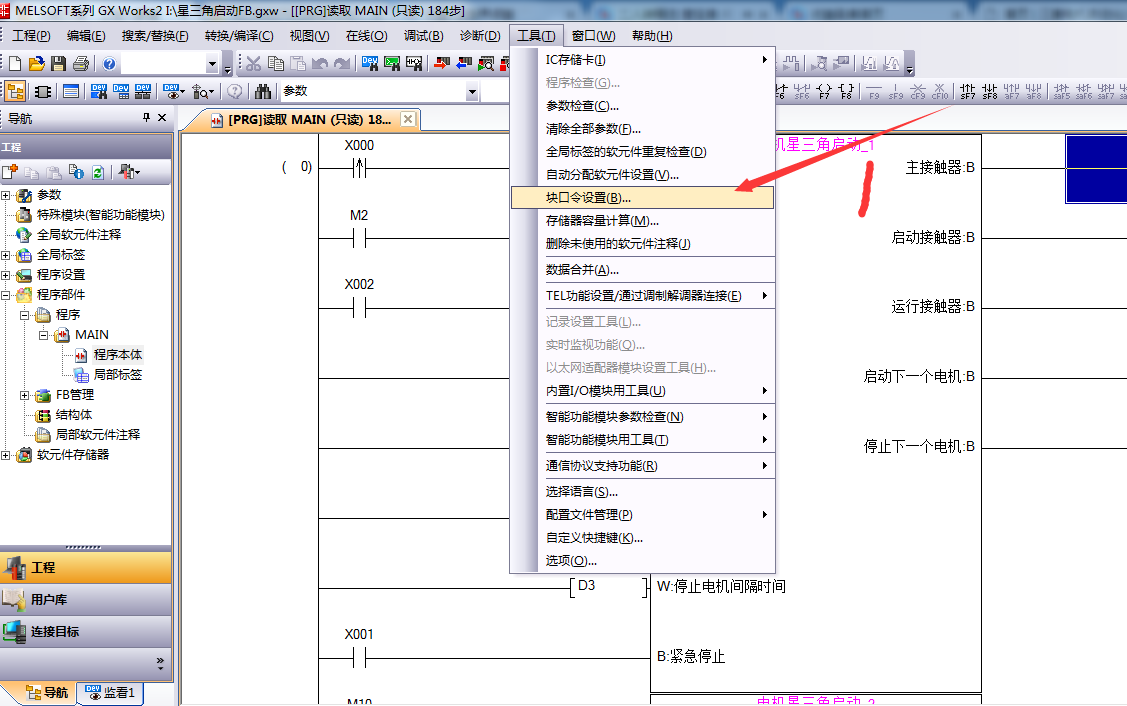
Task: Insert coil using the F7 ladder icon
Action: [x=824, y=92]
